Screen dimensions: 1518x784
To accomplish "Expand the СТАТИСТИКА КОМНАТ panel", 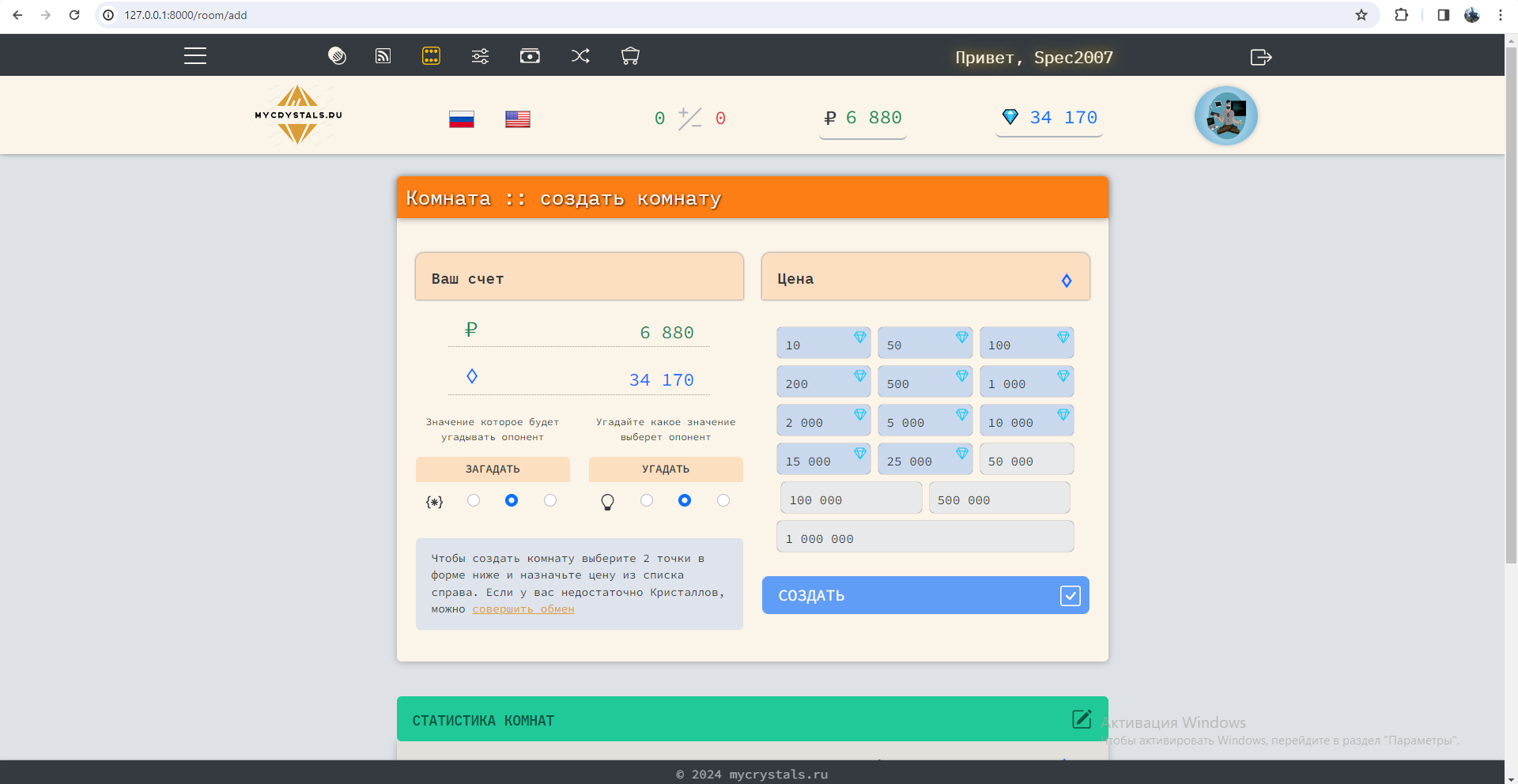I will tap(752, 718).
